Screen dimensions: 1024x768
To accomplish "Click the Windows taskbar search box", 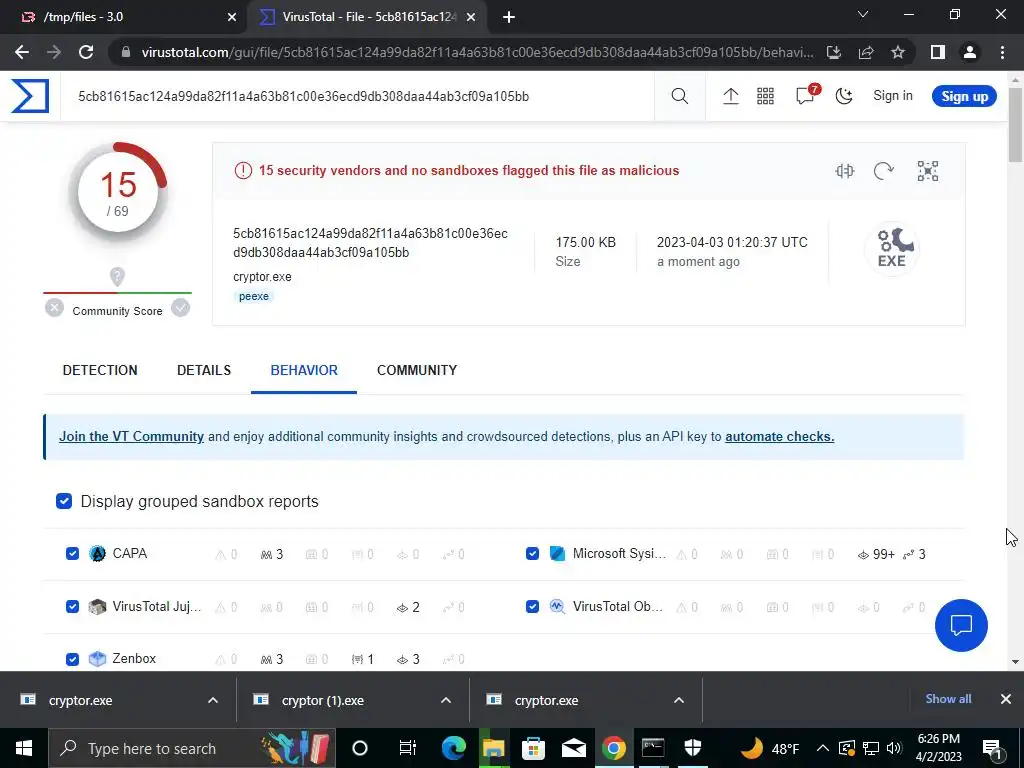I will point(191,748).
